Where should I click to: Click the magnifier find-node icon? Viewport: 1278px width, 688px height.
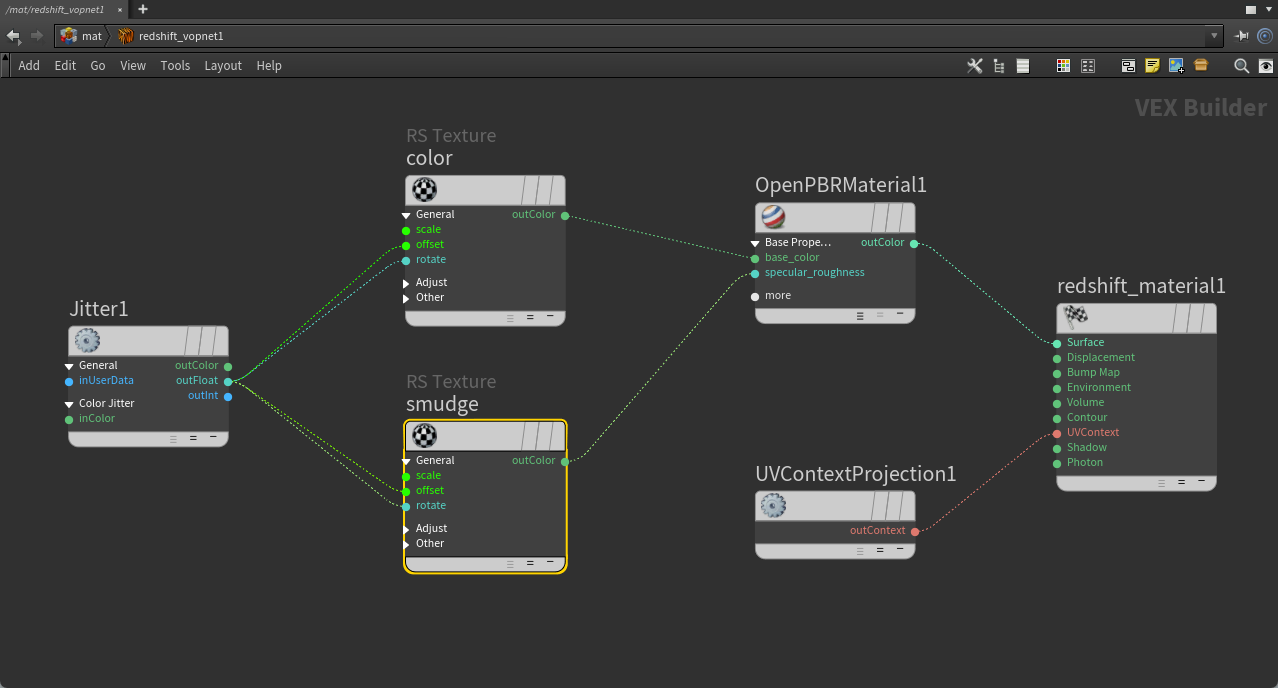[1241, 66]
